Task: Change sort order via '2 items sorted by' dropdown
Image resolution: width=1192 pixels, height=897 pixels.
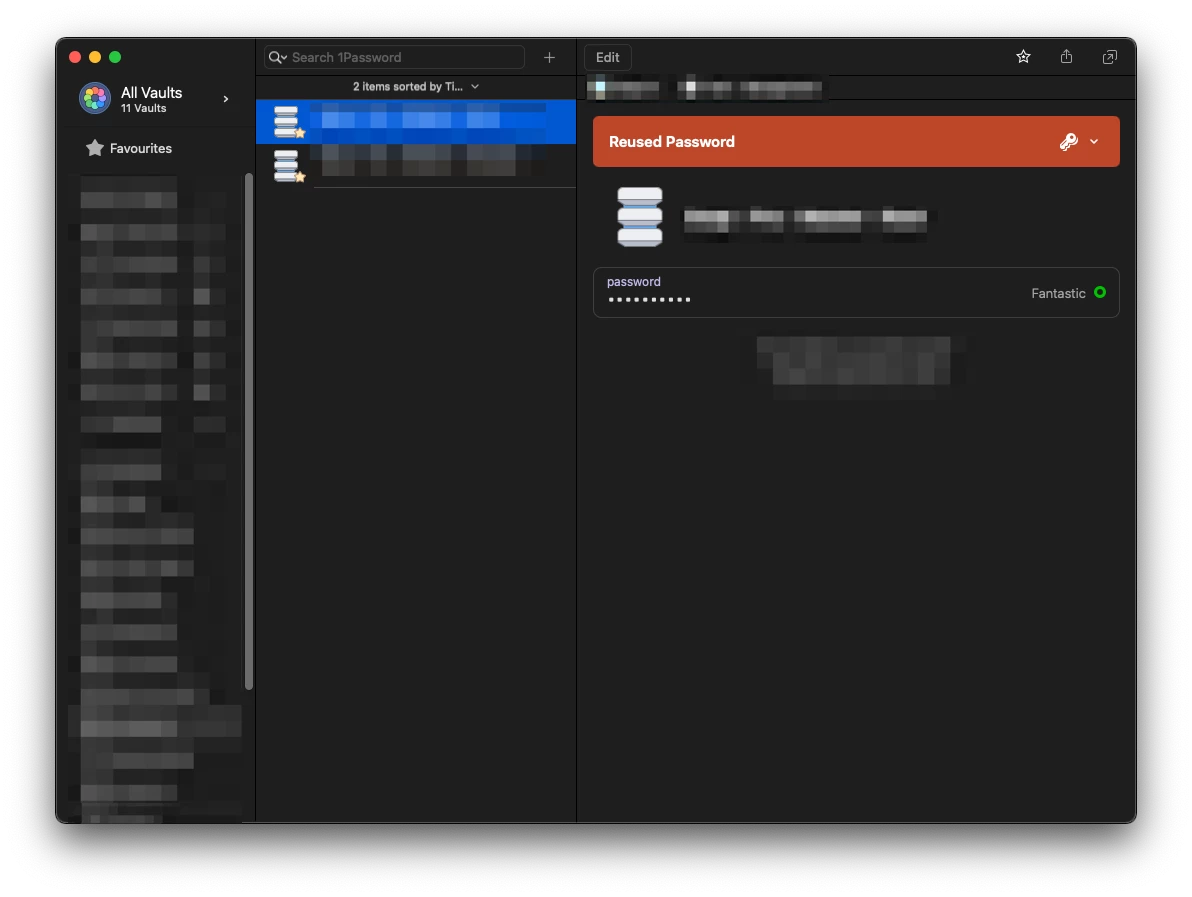Action: pyautogui.click(x=416, y=87)
